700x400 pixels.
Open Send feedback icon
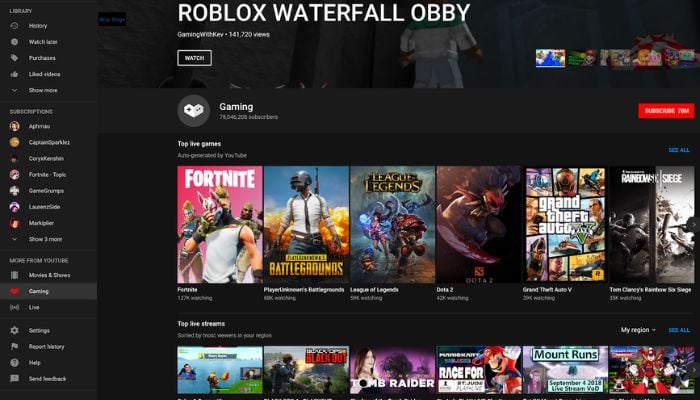[14, 379]
